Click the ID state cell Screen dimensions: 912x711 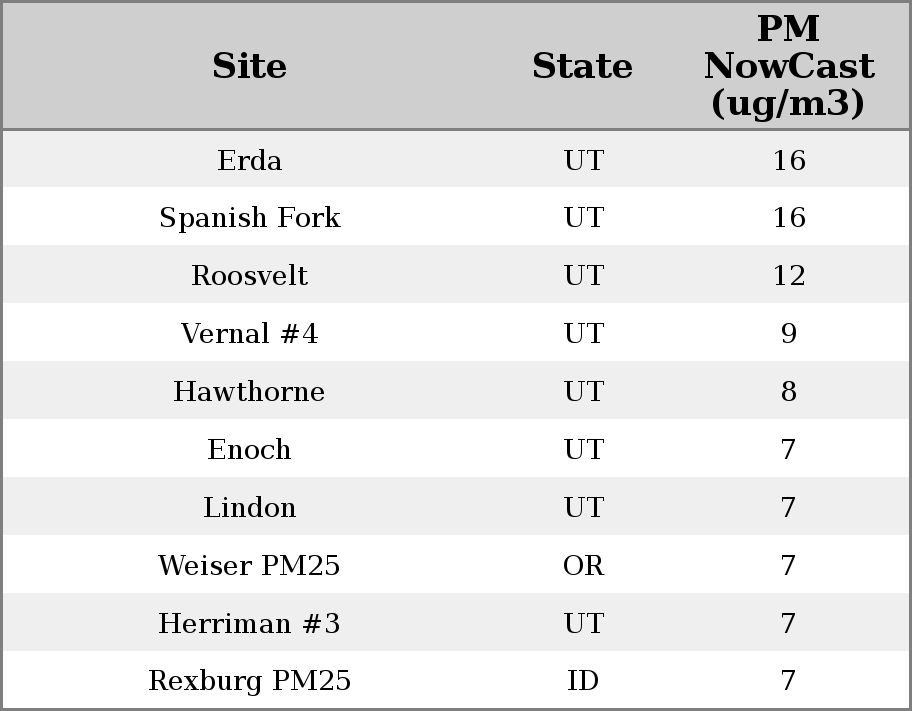tap(583, 681)
